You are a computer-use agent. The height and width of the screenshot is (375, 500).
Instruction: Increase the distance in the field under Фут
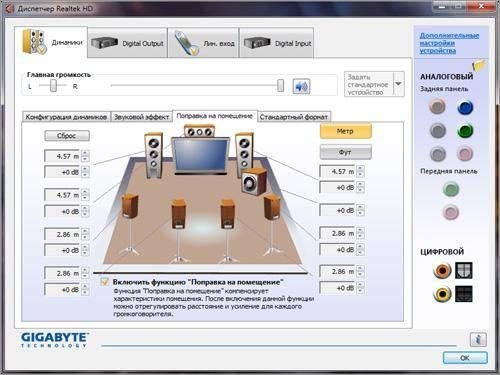pos(360,169)
